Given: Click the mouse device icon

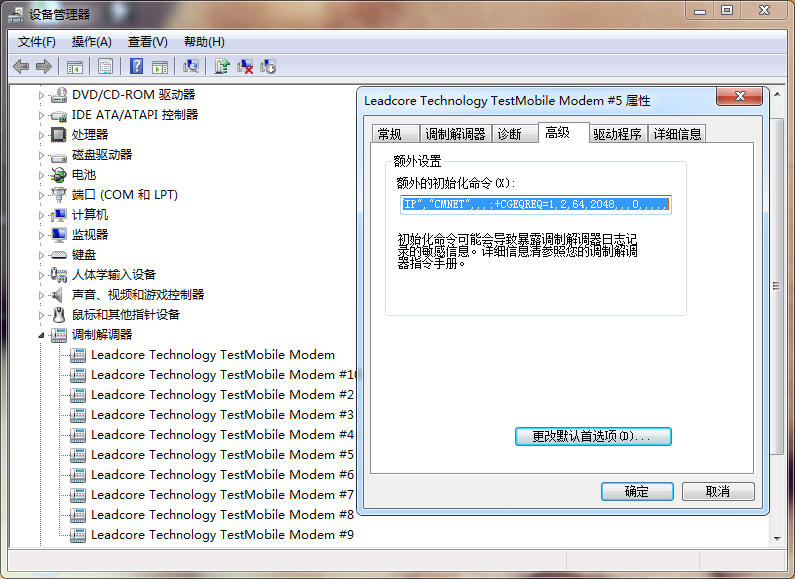Looking at the screenshot, I should point(59,315).
